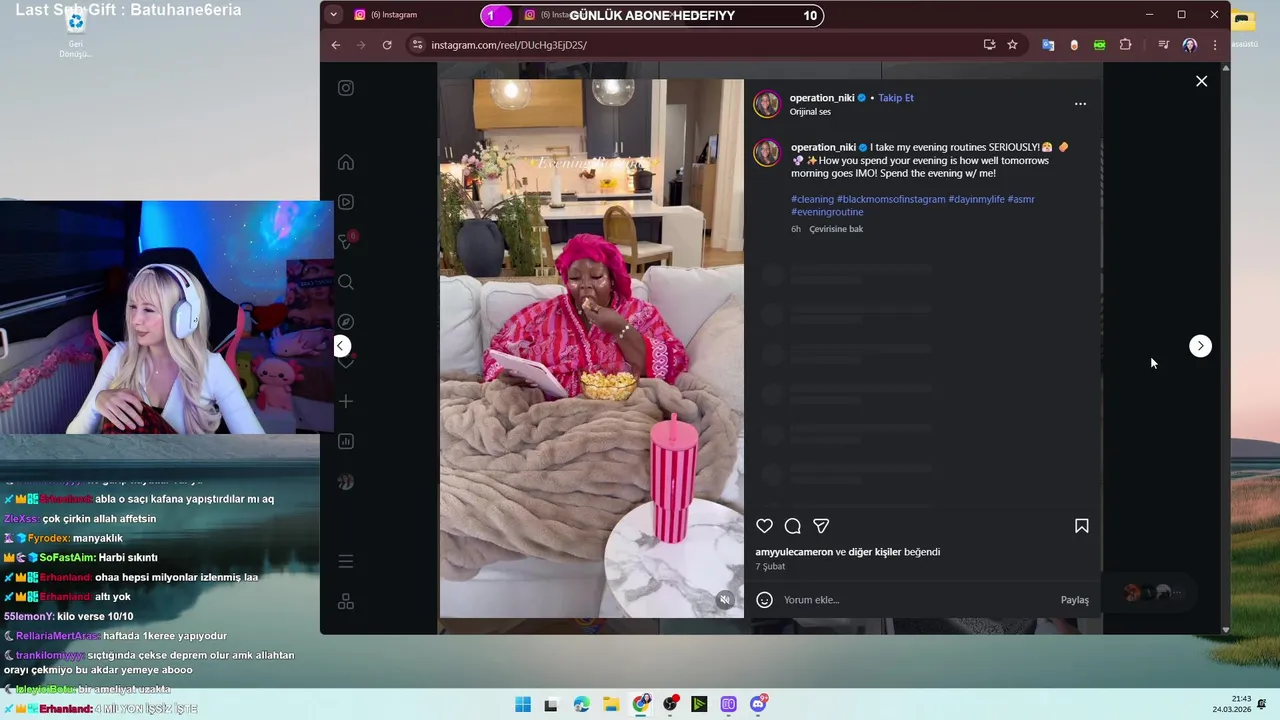Open the #blackmomsofinstagram hashtag

[891, 199]
